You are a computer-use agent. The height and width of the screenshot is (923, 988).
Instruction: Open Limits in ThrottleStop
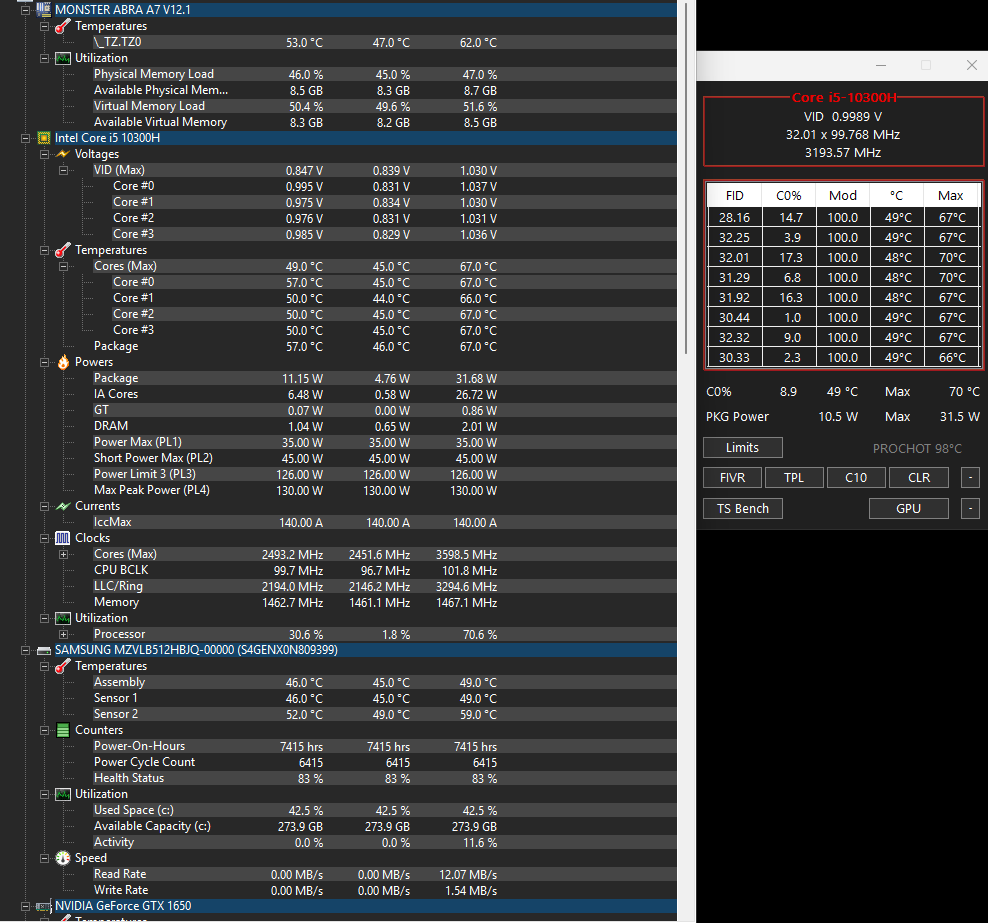click(742, 447)
